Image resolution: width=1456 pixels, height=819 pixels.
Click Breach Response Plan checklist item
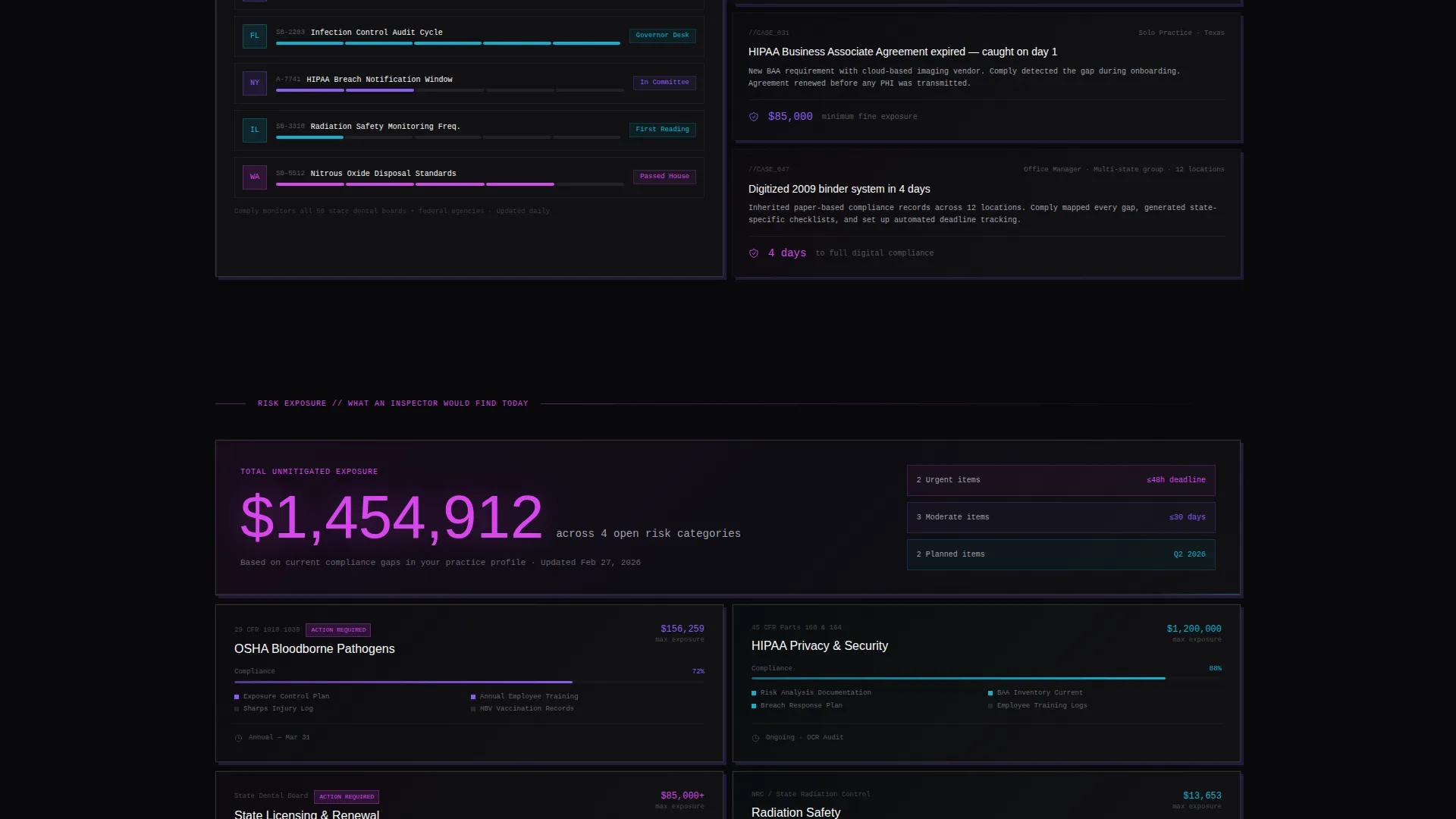[797, 706]
